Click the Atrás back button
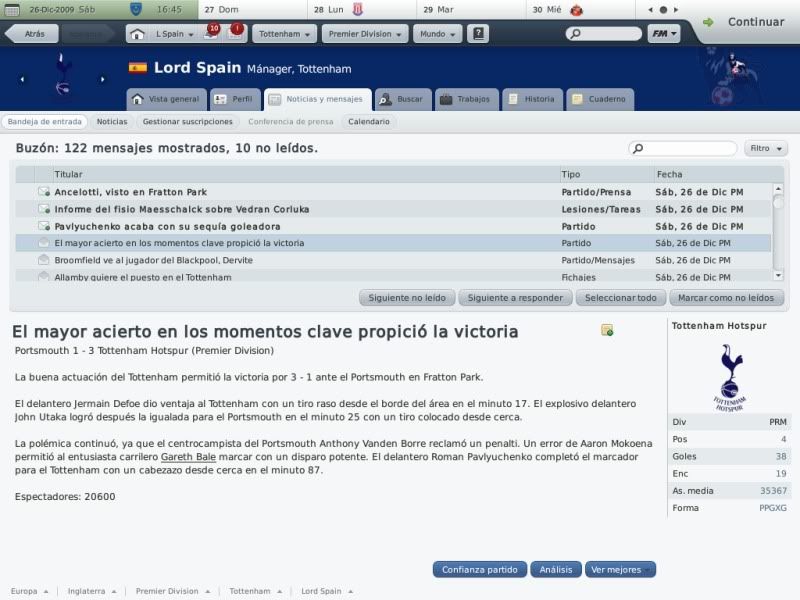The height and width of the screenshot is (600, 800). click(32, 34)
